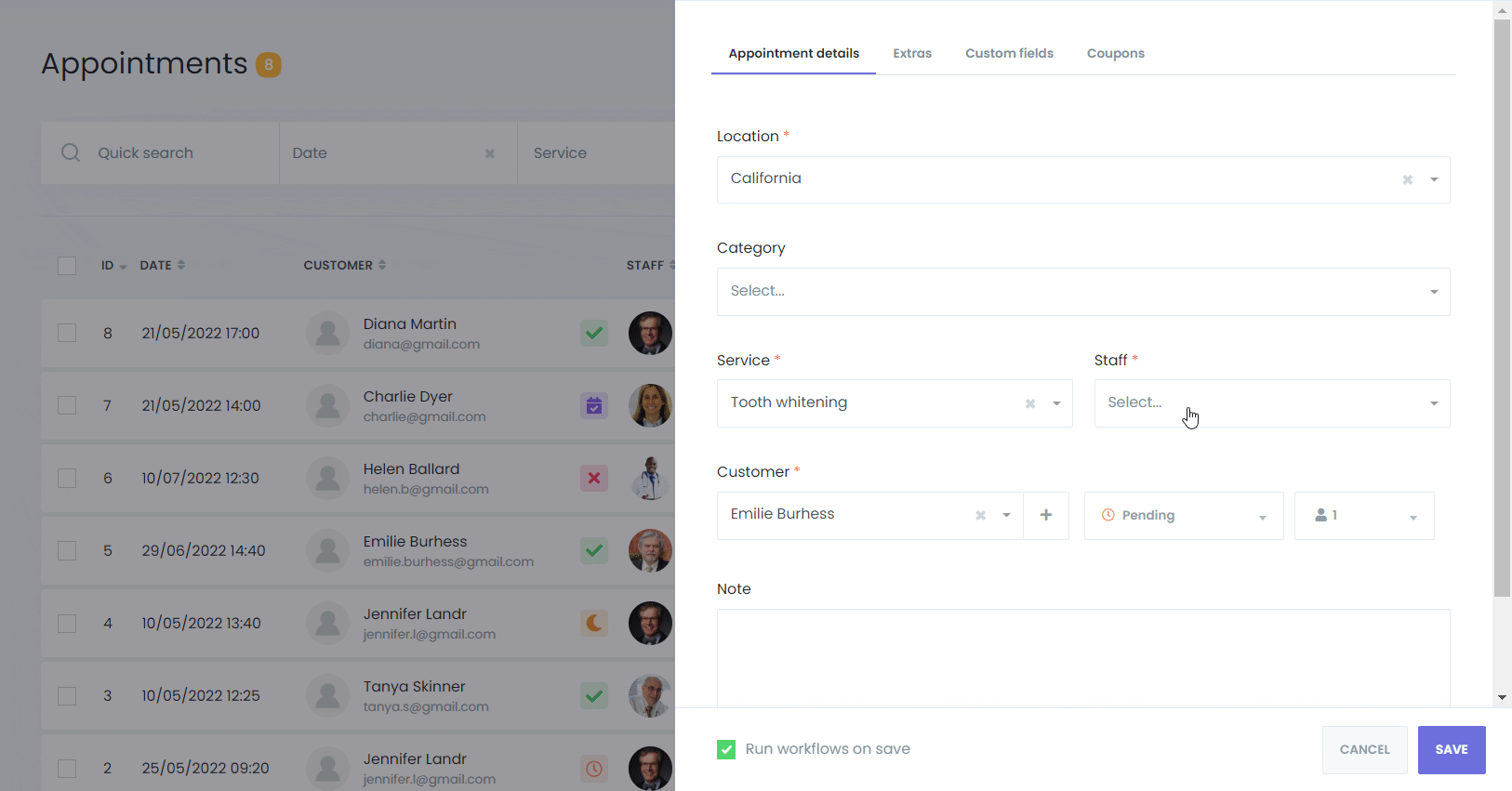This screenshot has width=1512, height=791.
Task: Open the Category dropdown
Action: click(1082, 292)
